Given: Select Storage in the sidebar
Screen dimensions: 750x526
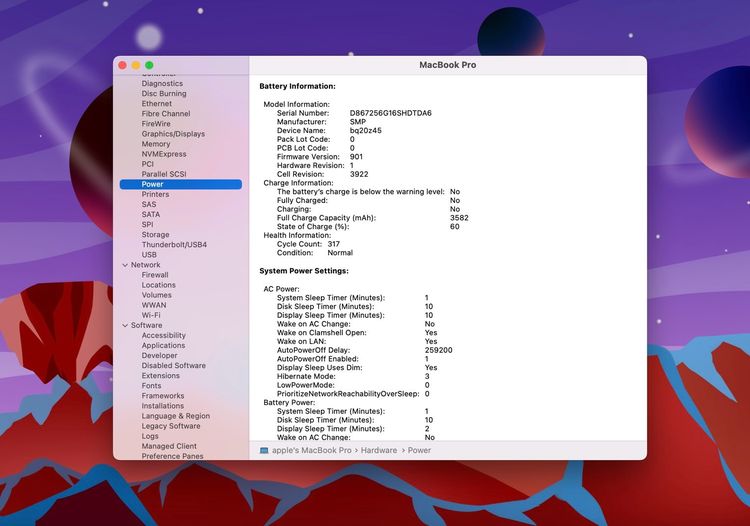Looking at the screenshot, I should 155,234.
